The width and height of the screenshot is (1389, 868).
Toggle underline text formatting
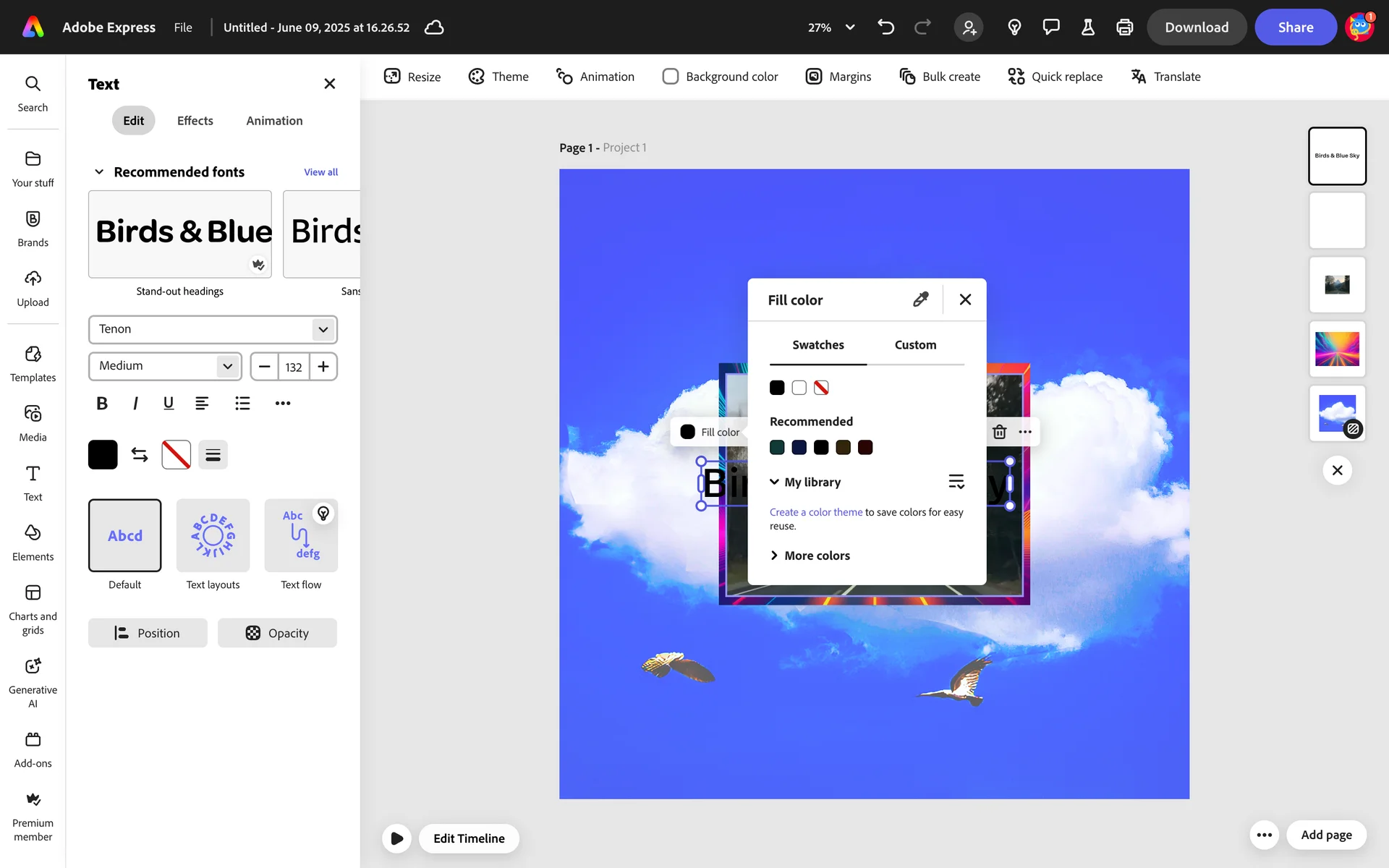point(169,403)
